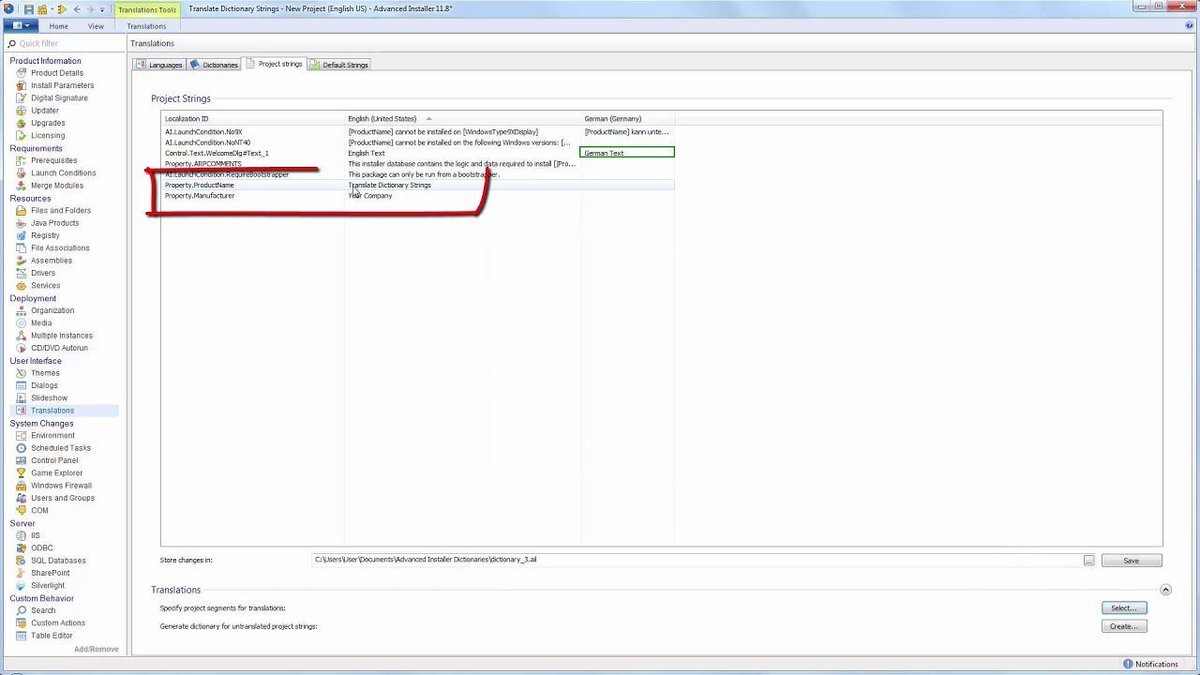1200x675 pixels.
Task: Go forward with the right arrow icon
Action: click(90, 9)
